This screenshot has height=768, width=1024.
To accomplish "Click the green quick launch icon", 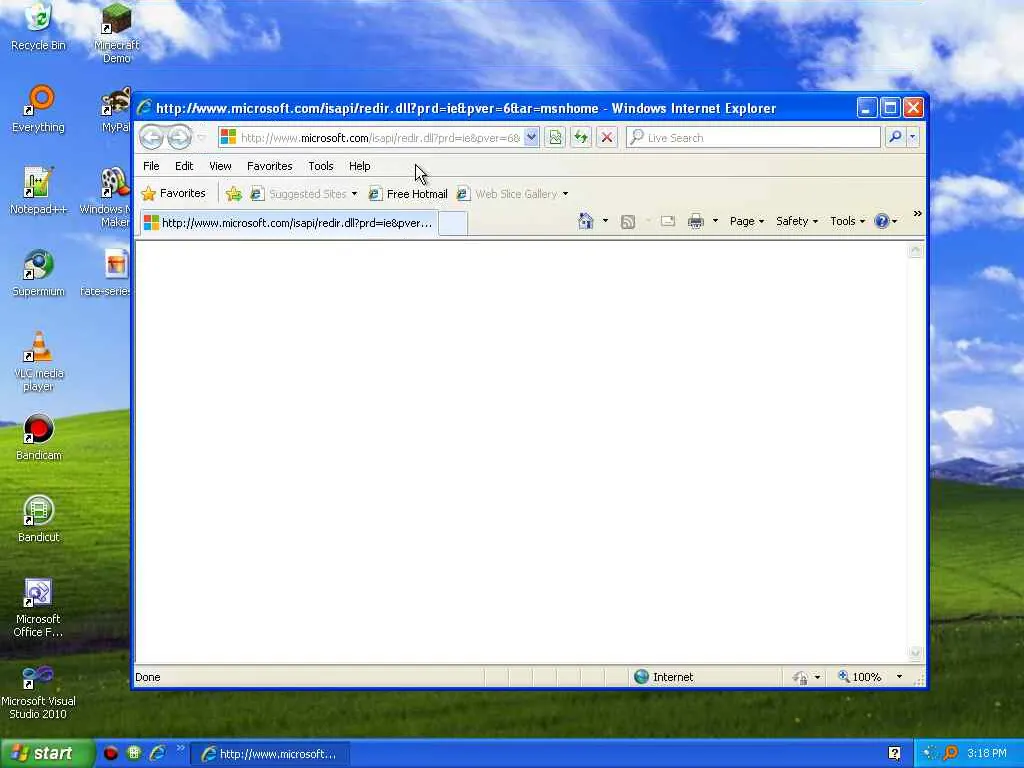I will (x=134, y=754).
